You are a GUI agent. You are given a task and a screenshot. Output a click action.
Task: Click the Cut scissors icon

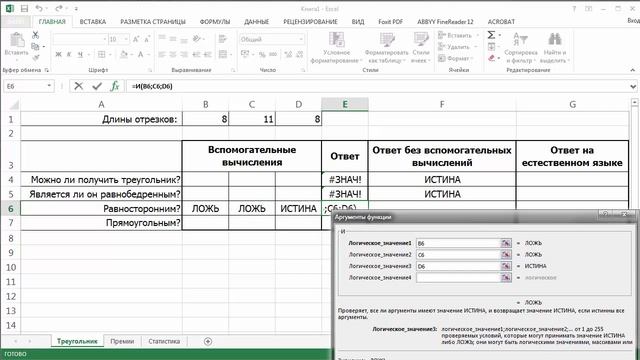click(x=36, y=36)
